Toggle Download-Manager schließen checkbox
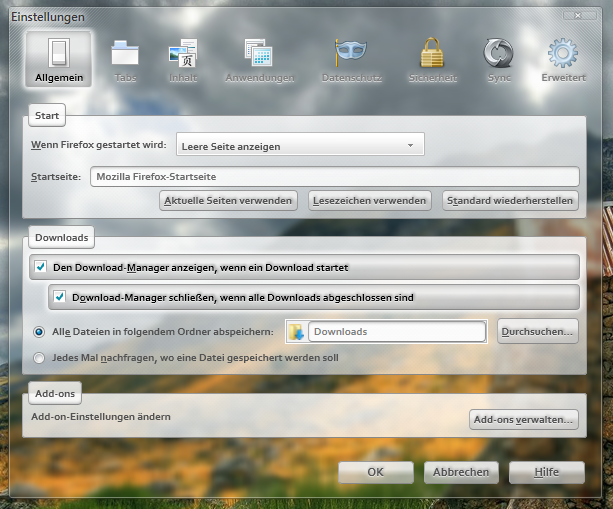The width and height of the screenshot is (613, 509). click(60, 297)
